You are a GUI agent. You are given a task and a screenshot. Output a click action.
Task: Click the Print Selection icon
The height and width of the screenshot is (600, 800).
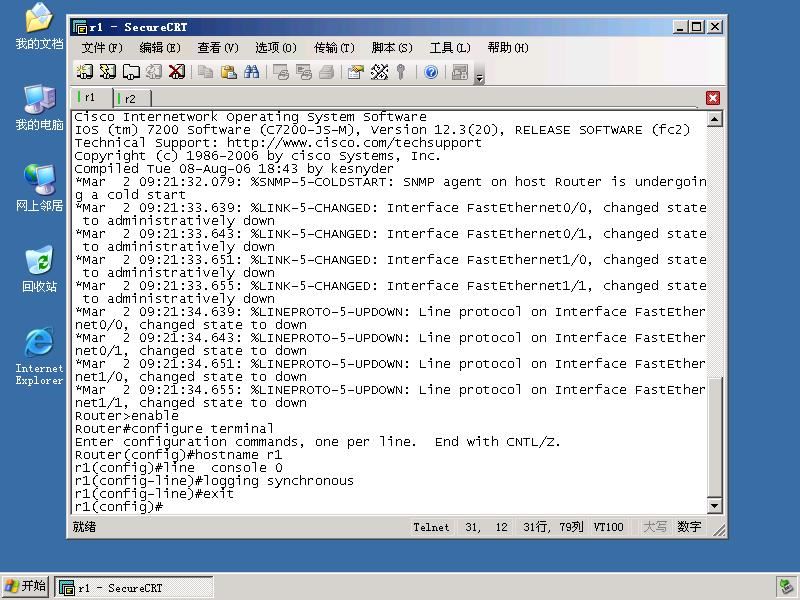coord(304,72)
